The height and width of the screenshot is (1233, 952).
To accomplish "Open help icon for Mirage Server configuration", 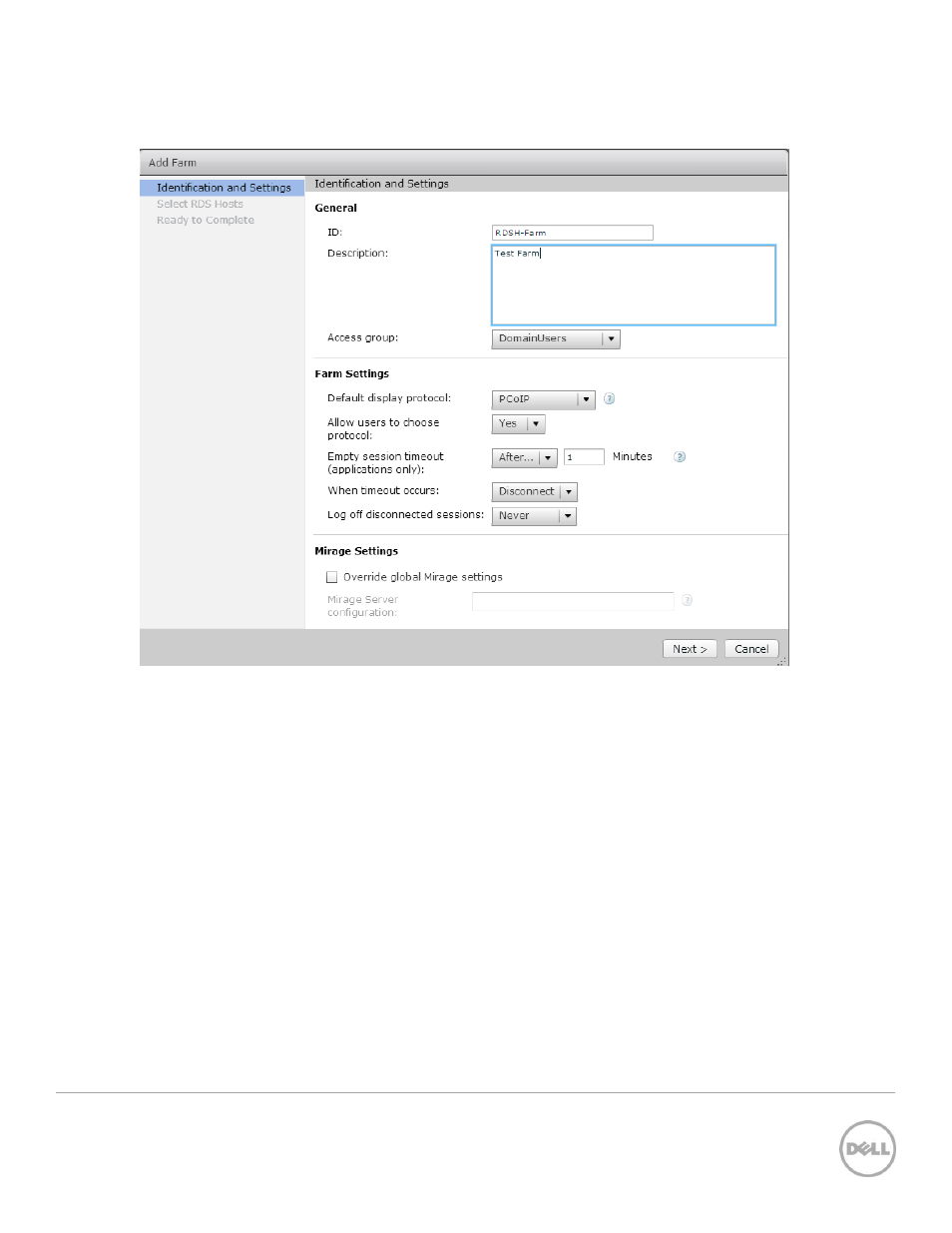I will 687,600.
